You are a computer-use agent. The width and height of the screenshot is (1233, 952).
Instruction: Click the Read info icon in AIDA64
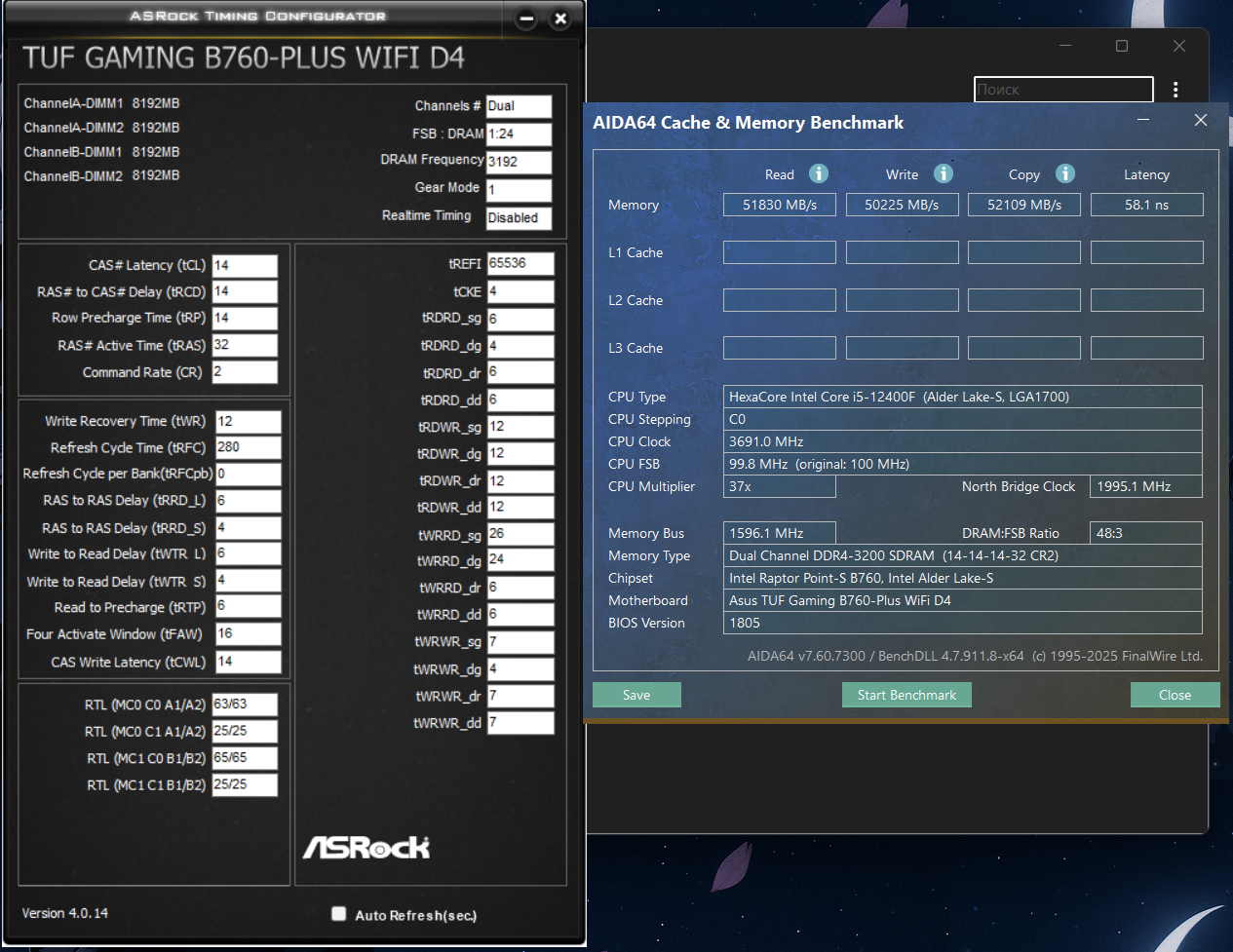(x=819, y=173)
